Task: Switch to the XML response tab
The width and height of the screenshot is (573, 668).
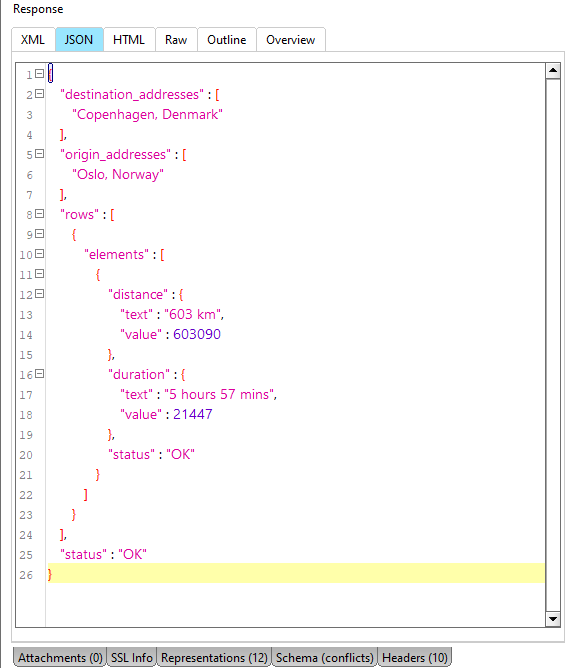Action: click(x=33, y=40)
